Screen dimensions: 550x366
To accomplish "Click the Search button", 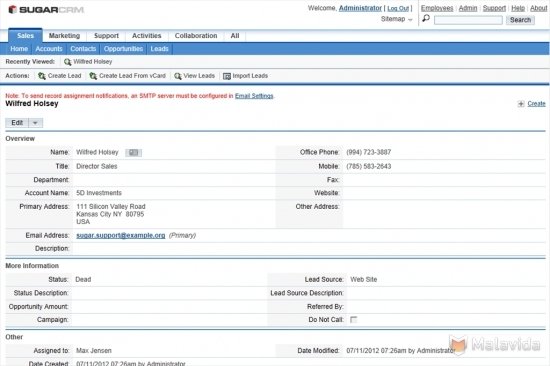I will click(520, 20).
